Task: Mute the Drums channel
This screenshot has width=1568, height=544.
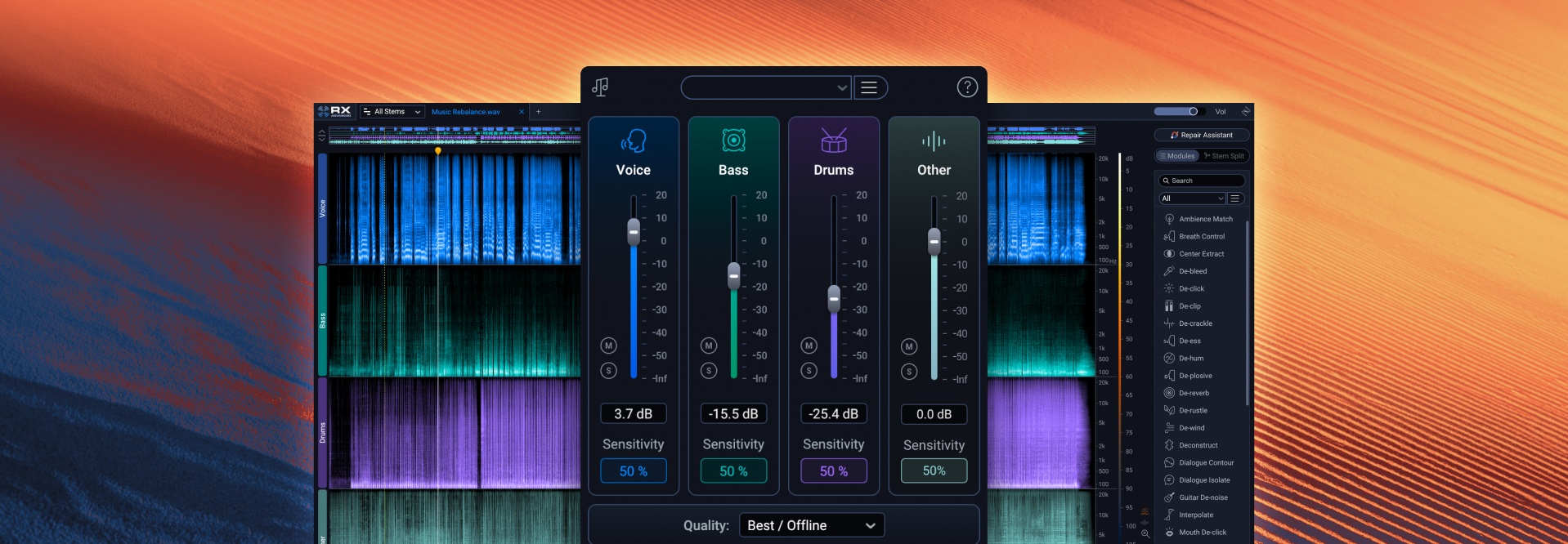Action: [x=809, y=346]
